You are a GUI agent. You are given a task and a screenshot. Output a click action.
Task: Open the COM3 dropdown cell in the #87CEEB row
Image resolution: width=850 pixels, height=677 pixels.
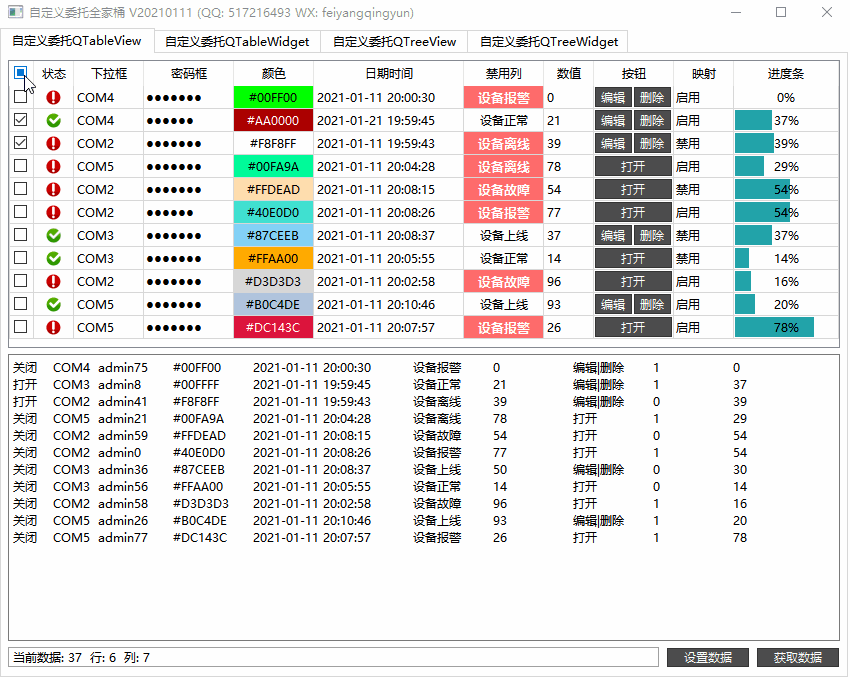click(108, 236)
